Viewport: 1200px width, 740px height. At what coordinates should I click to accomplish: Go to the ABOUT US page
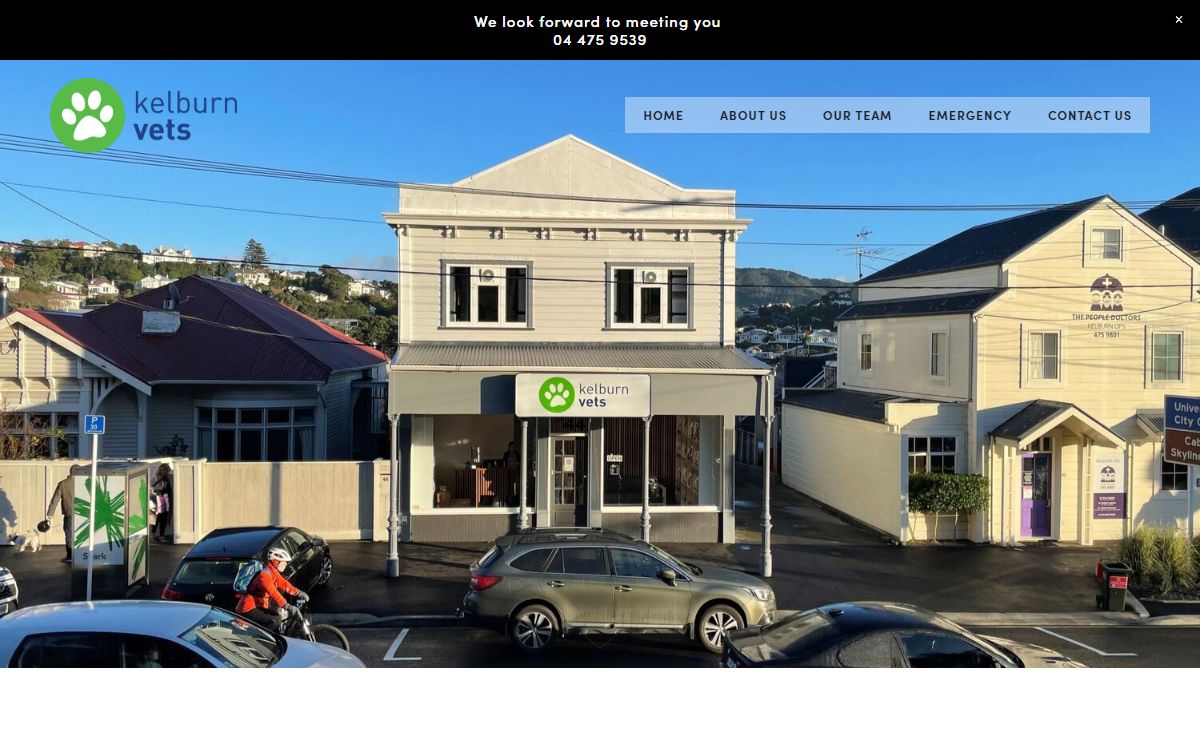(753, 115)
